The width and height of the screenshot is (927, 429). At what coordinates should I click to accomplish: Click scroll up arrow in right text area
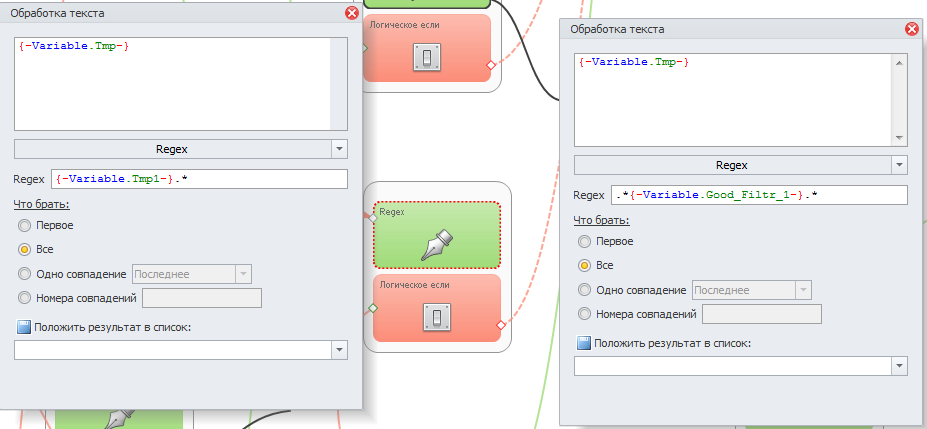click(x=899, y=62)
